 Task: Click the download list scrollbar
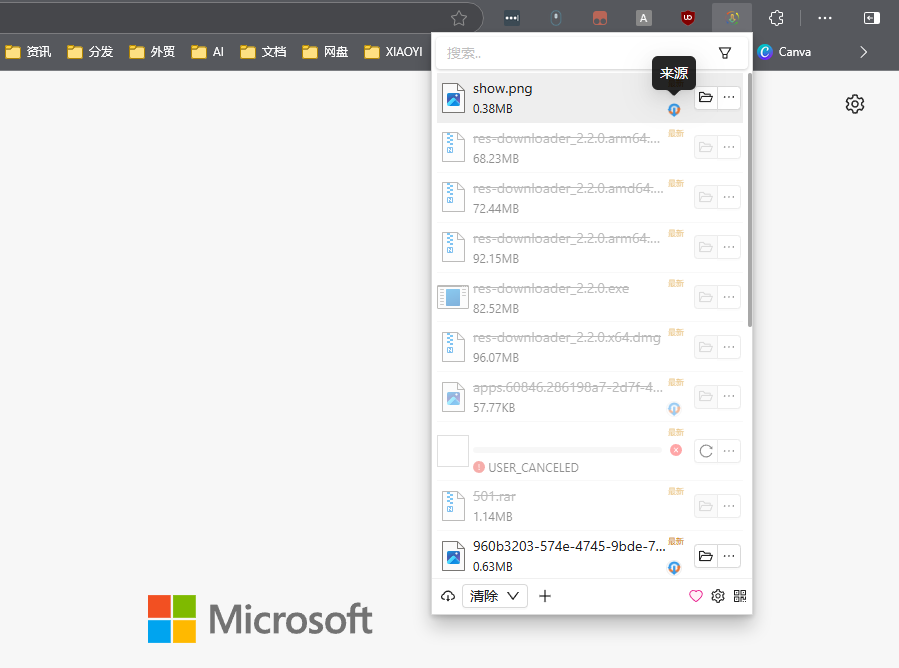(x=750, y=201)
